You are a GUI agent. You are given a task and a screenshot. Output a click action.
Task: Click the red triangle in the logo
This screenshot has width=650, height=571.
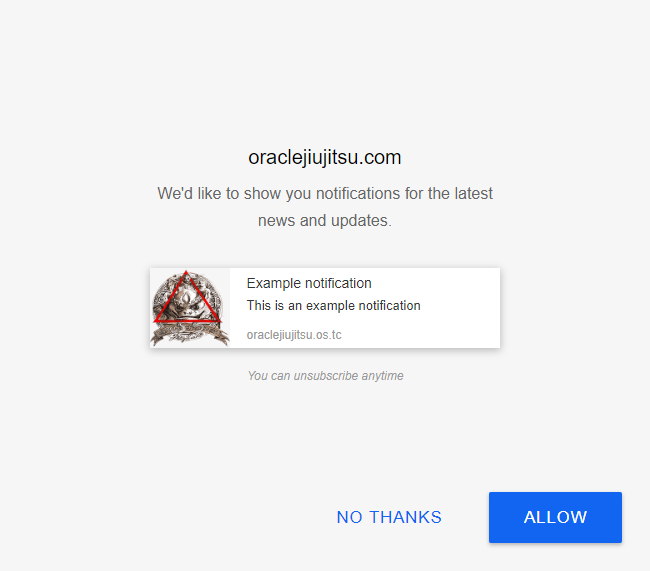click(x=187, y=297)
